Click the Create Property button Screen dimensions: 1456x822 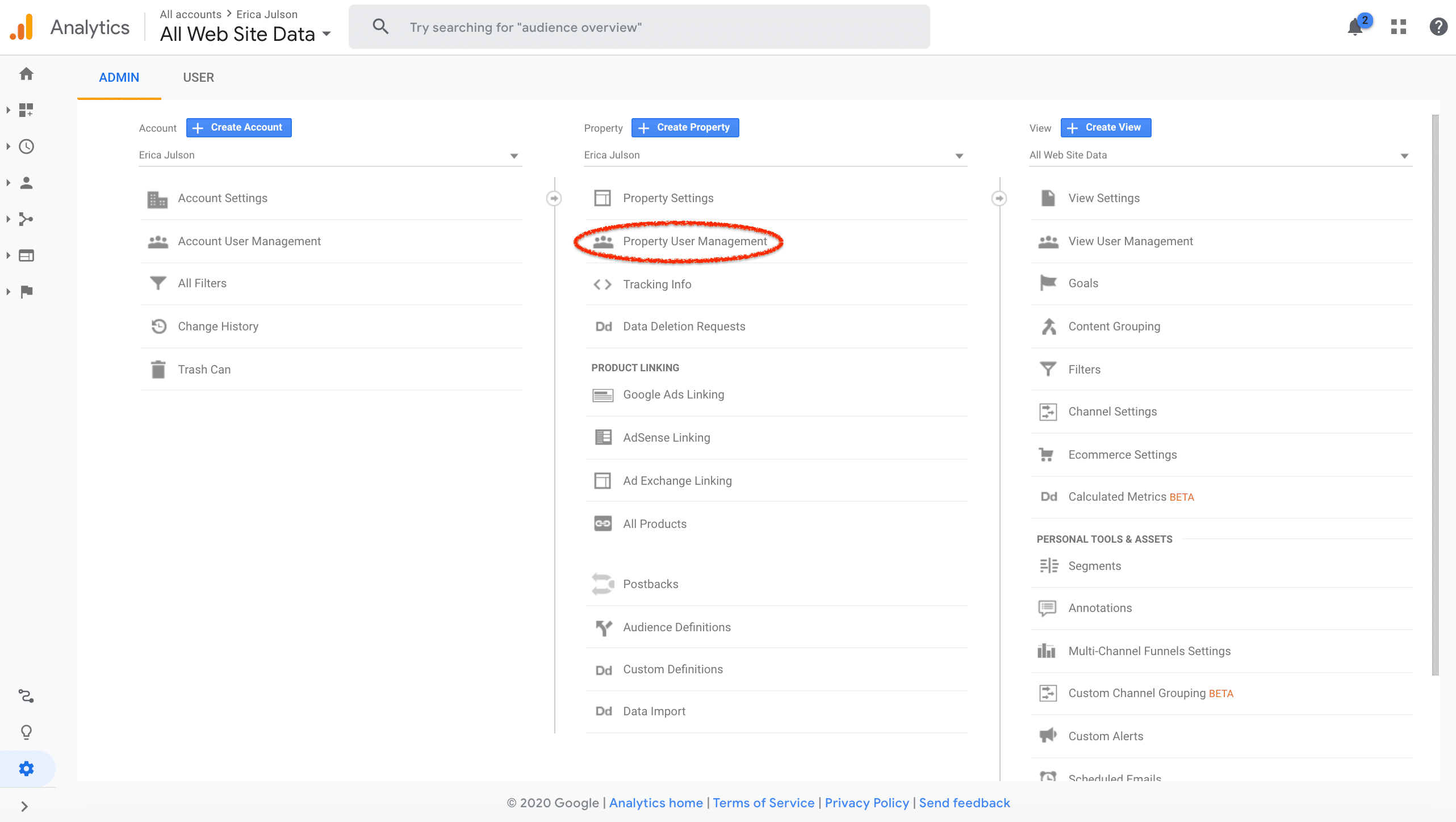coord(685,127)
